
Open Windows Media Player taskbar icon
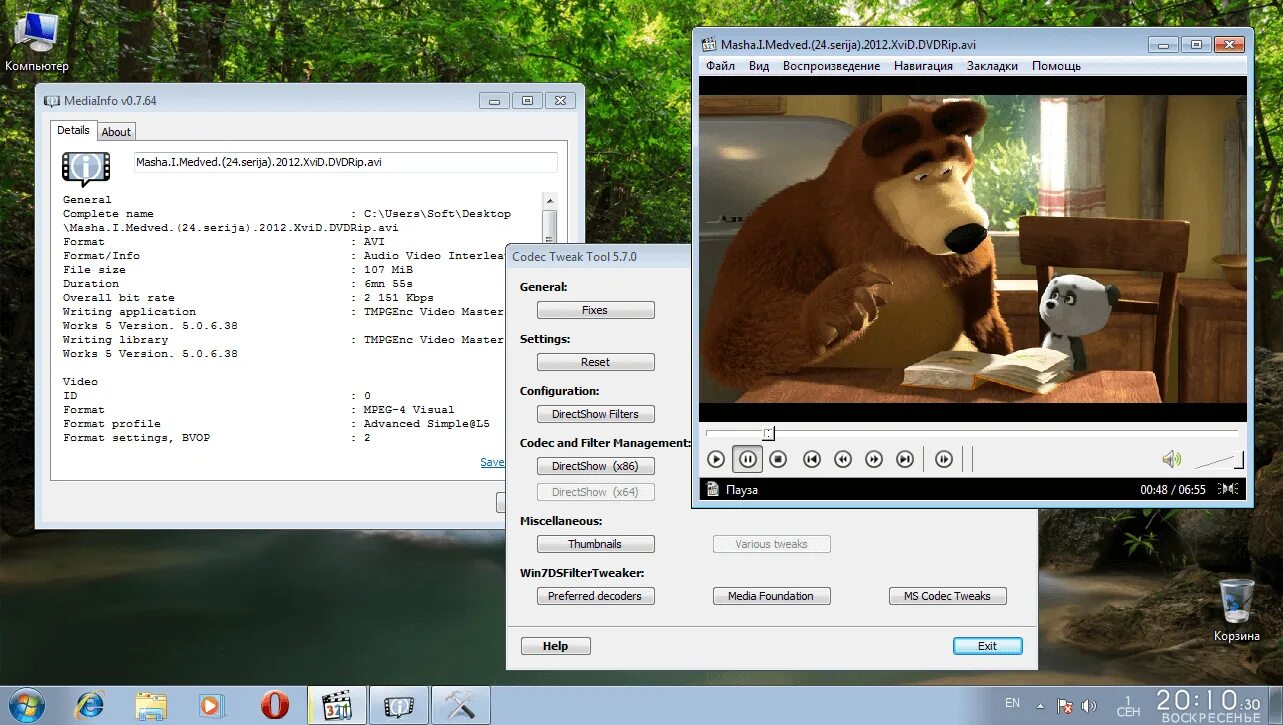pyautogui.click(x=213, y=705)
